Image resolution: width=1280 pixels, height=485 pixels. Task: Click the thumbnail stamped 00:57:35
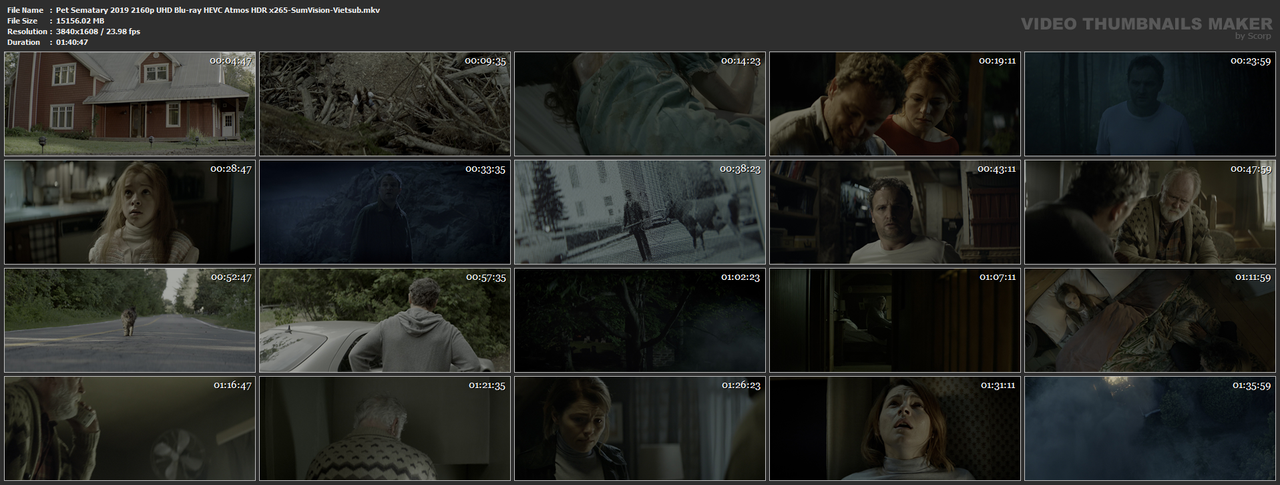384,320
